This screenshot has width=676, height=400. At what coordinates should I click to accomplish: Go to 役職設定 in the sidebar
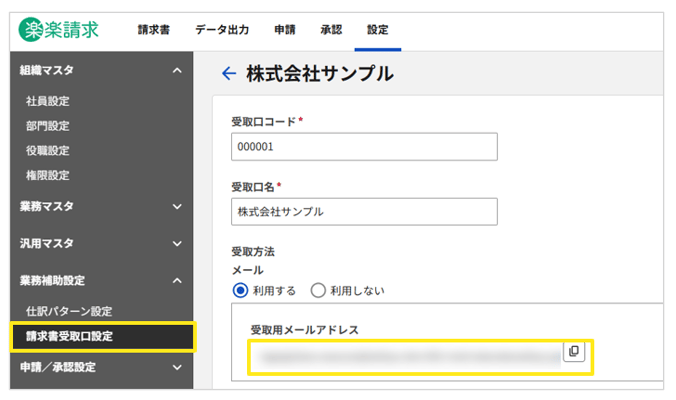[x=47, y=150]
